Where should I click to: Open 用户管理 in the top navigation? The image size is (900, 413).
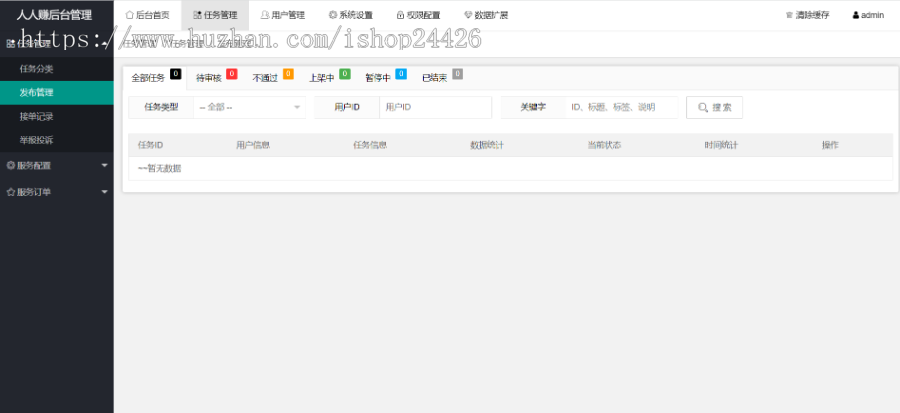pyautogui.click(x=283, y=15)
